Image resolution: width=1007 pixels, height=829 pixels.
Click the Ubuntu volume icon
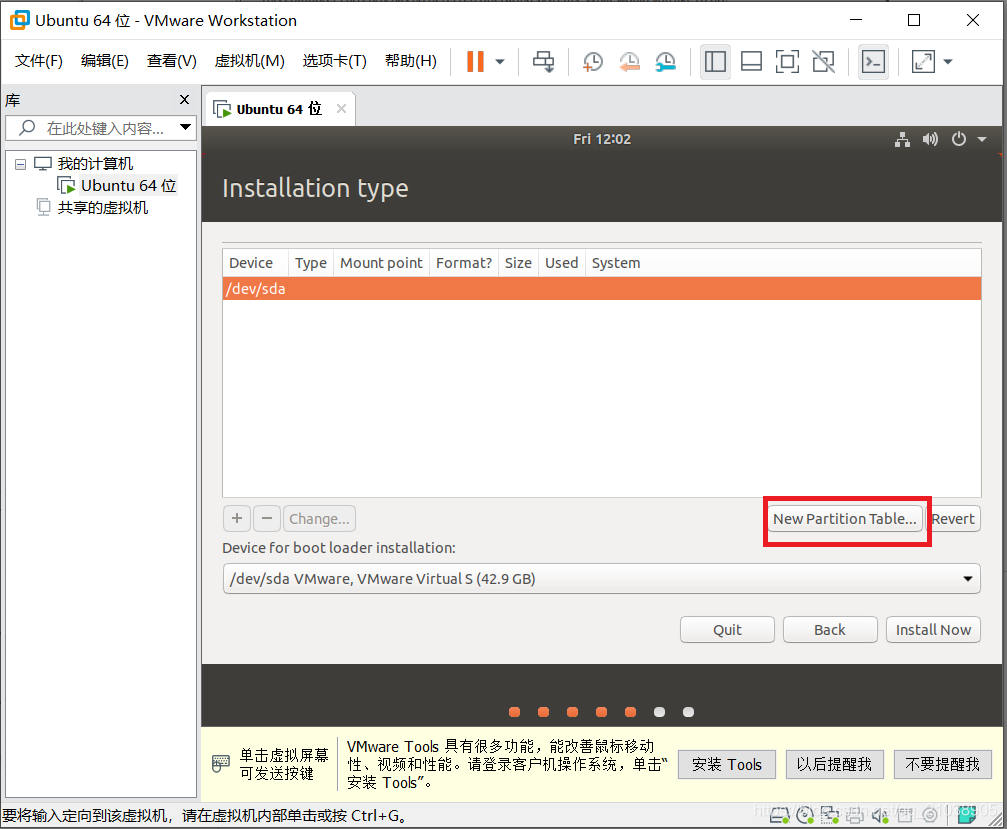[x=930, y=139]
